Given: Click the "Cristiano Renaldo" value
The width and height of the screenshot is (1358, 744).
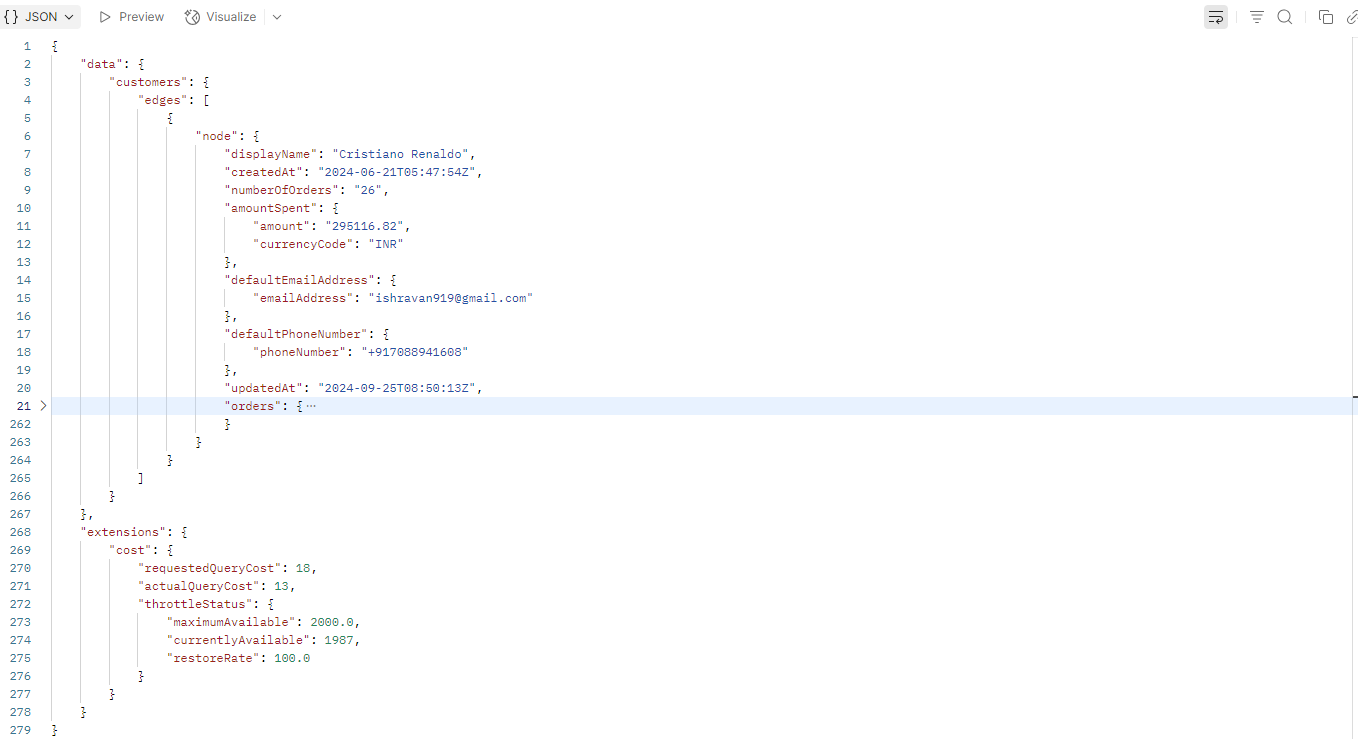Looking at the screenshot, I should coord(401,154).
